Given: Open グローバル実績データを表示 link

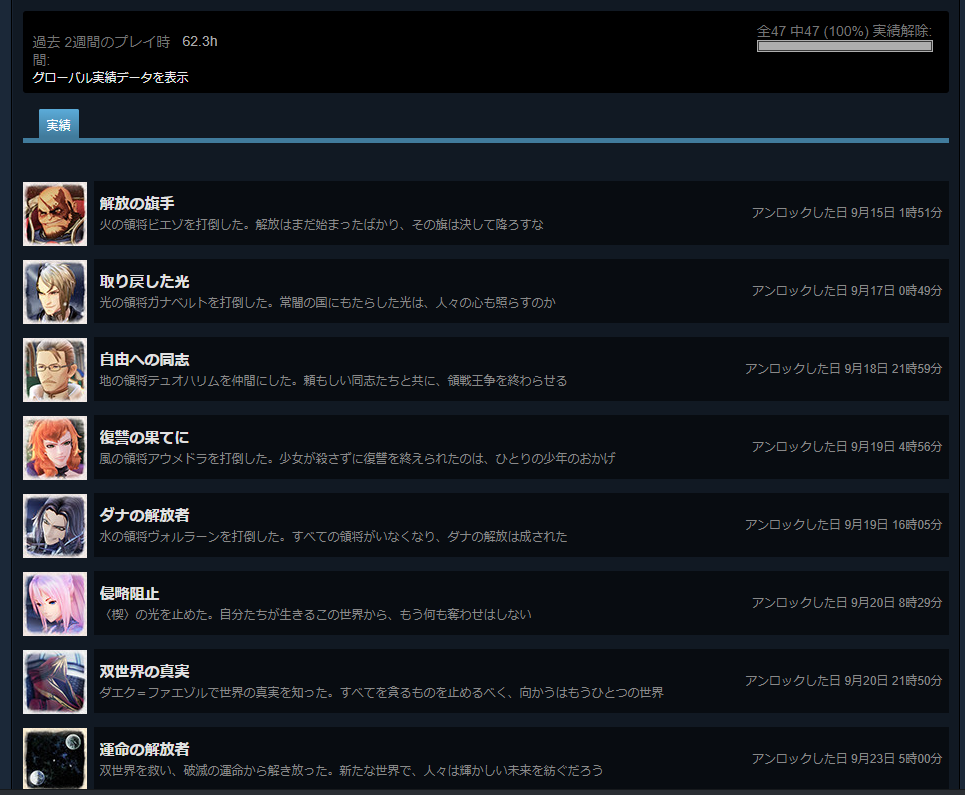Looking at the screenshot, I should [110, 78].
